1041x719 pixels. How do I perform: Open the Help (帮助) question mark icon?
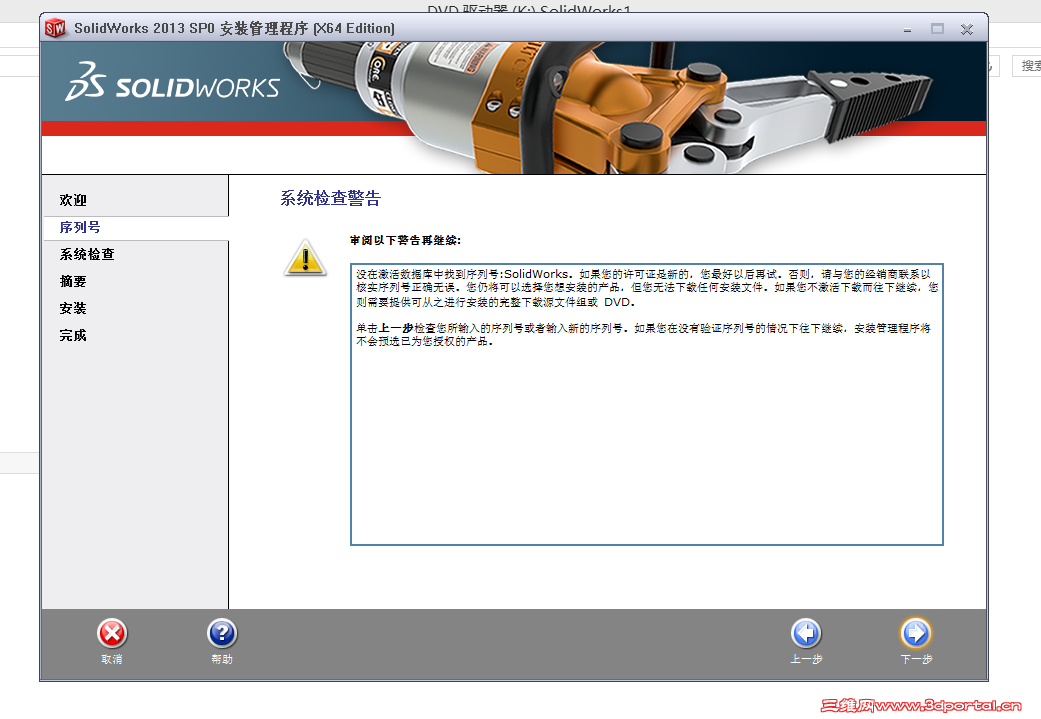[x=222, y=633]
